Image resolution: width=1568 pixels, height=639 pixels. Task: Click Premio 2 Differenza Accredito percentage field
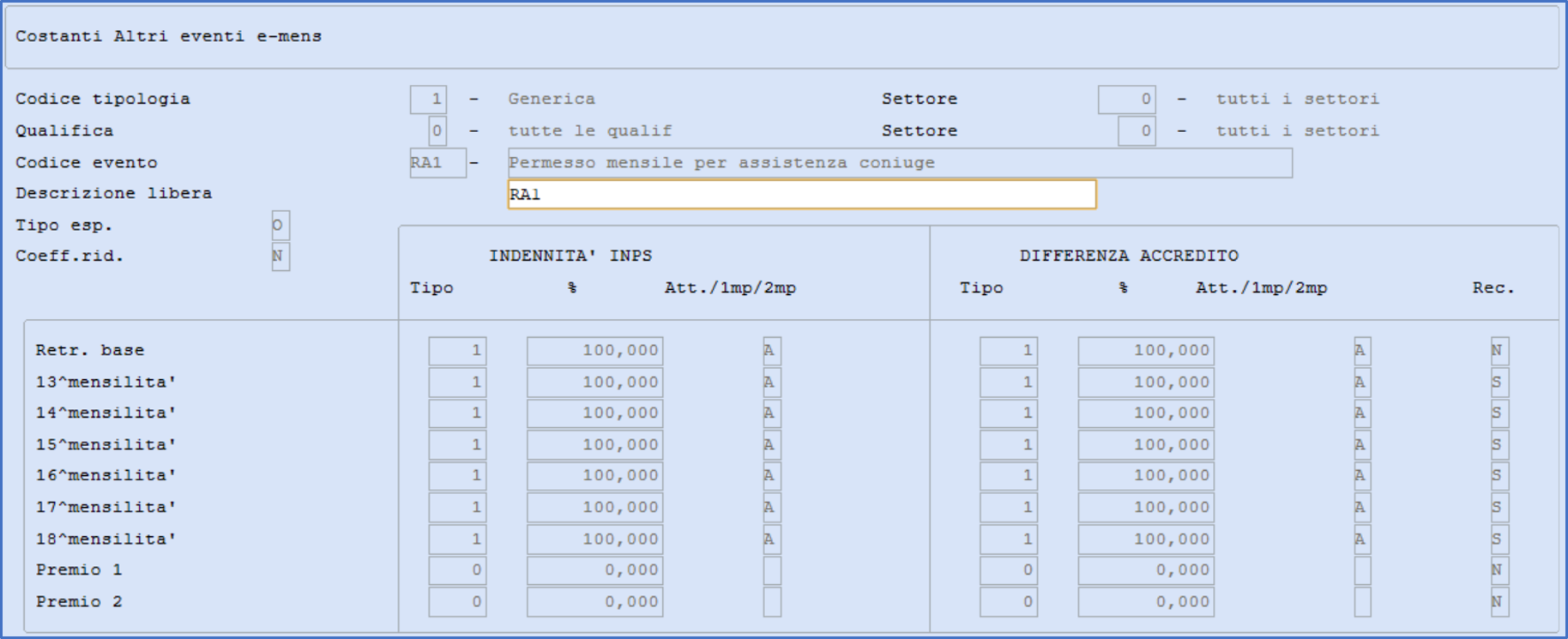(x=1146, y=602)
